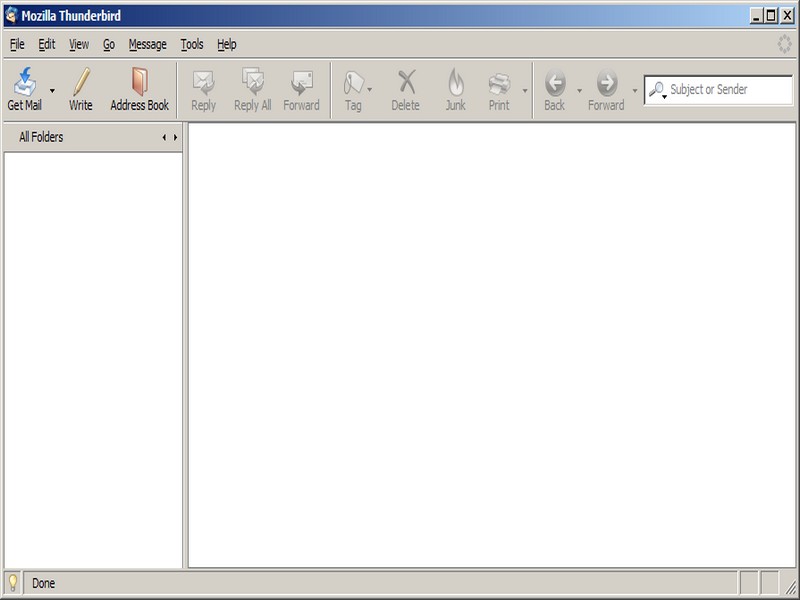The height and width of the screenshot is (600, 800).
Task: Click the lightbulb icon in status bar
Action: click(x=13, y=583)
